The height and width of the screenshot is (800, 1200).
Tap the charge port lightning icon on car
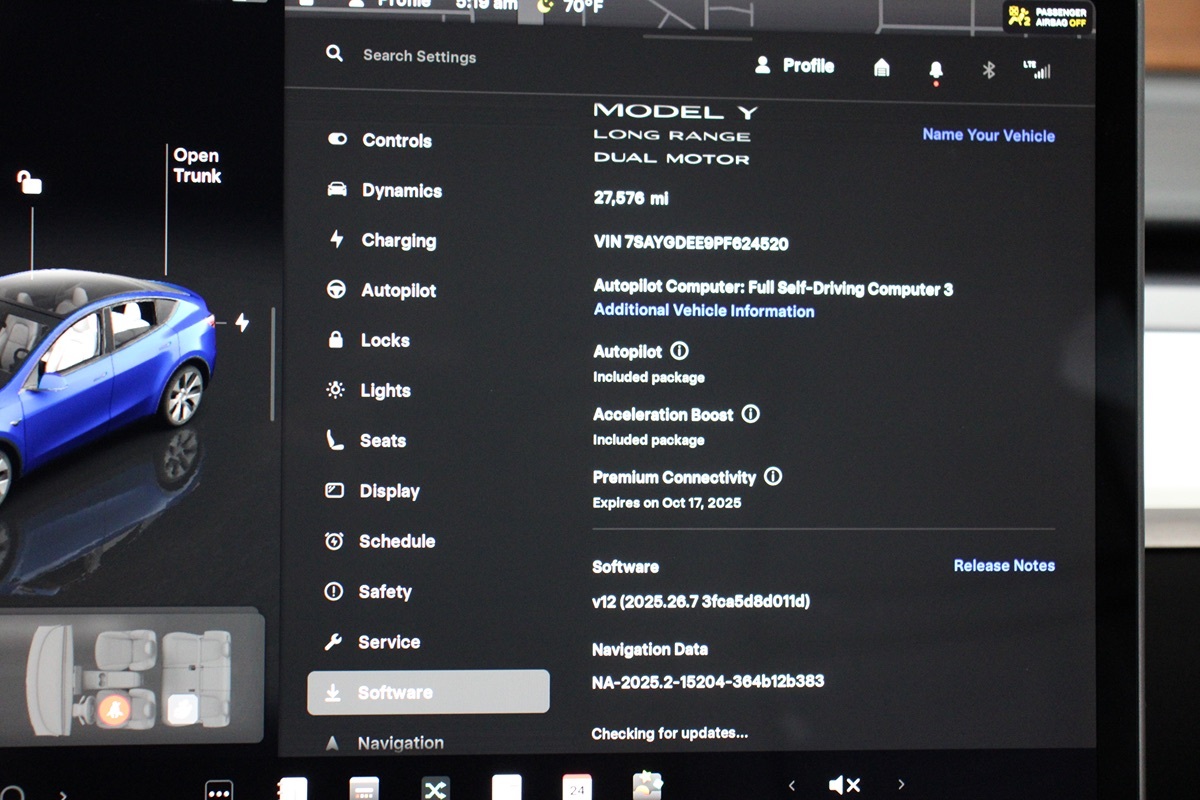point(242,322)
